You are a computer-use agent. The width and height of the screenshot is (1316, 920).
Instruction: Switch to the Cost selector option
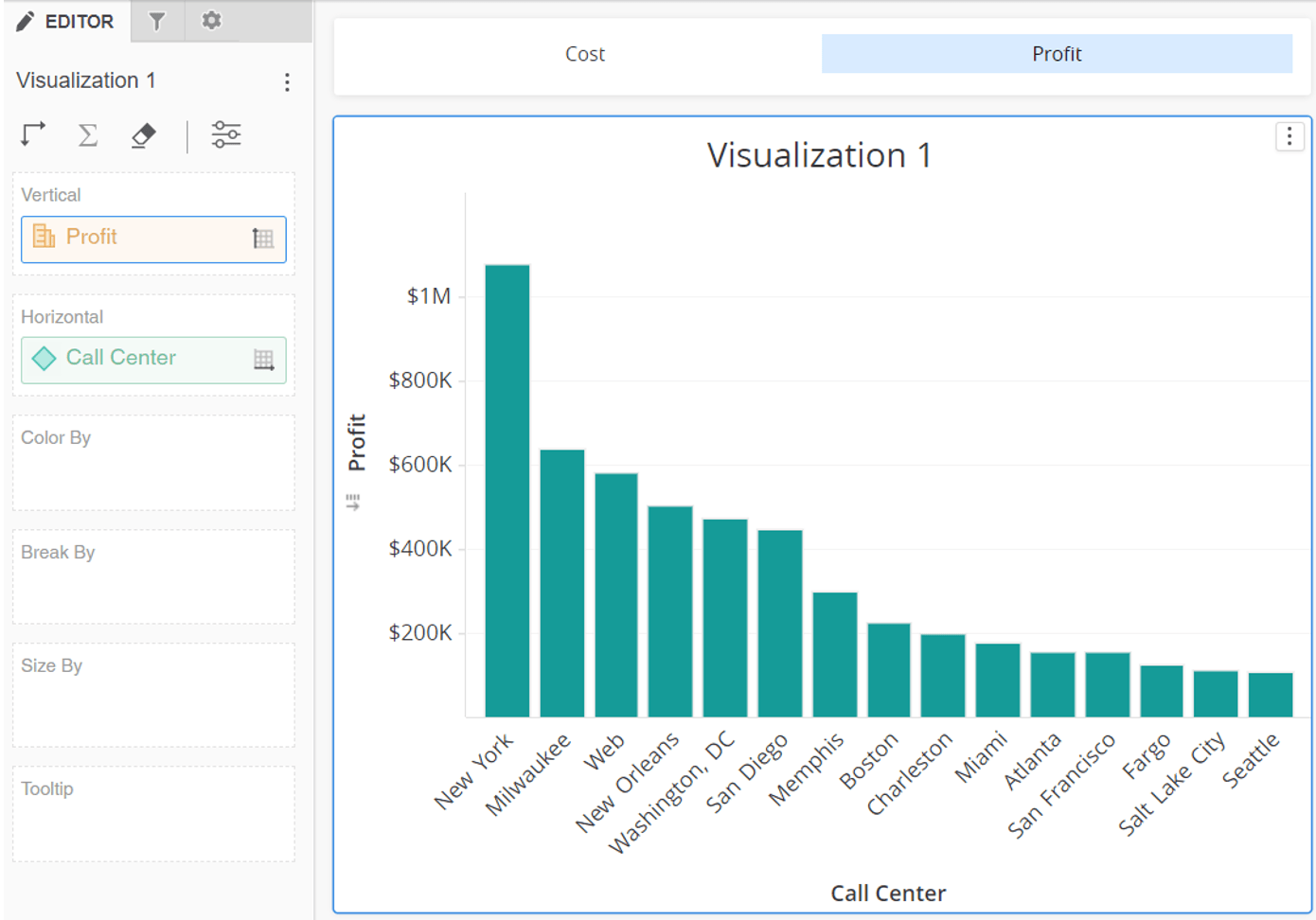point(585,54)
